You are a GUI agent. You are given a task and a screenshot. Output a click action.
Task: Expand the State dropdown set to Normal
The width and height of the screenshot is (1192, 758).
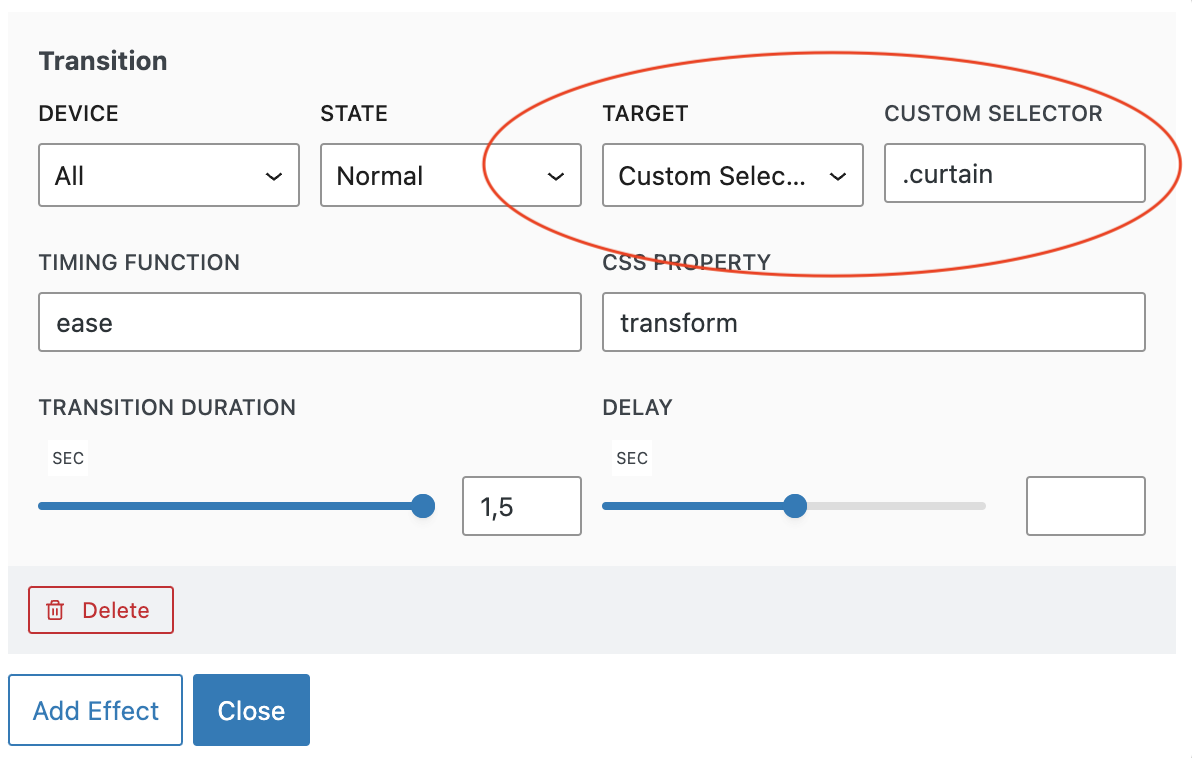450,176
